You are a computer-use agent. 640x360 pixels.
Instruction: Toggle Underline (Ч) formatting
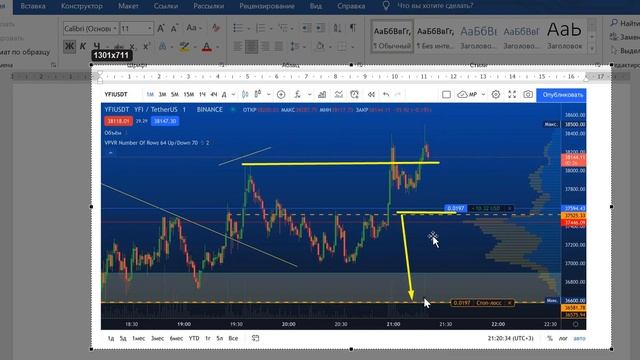point(97,46)
